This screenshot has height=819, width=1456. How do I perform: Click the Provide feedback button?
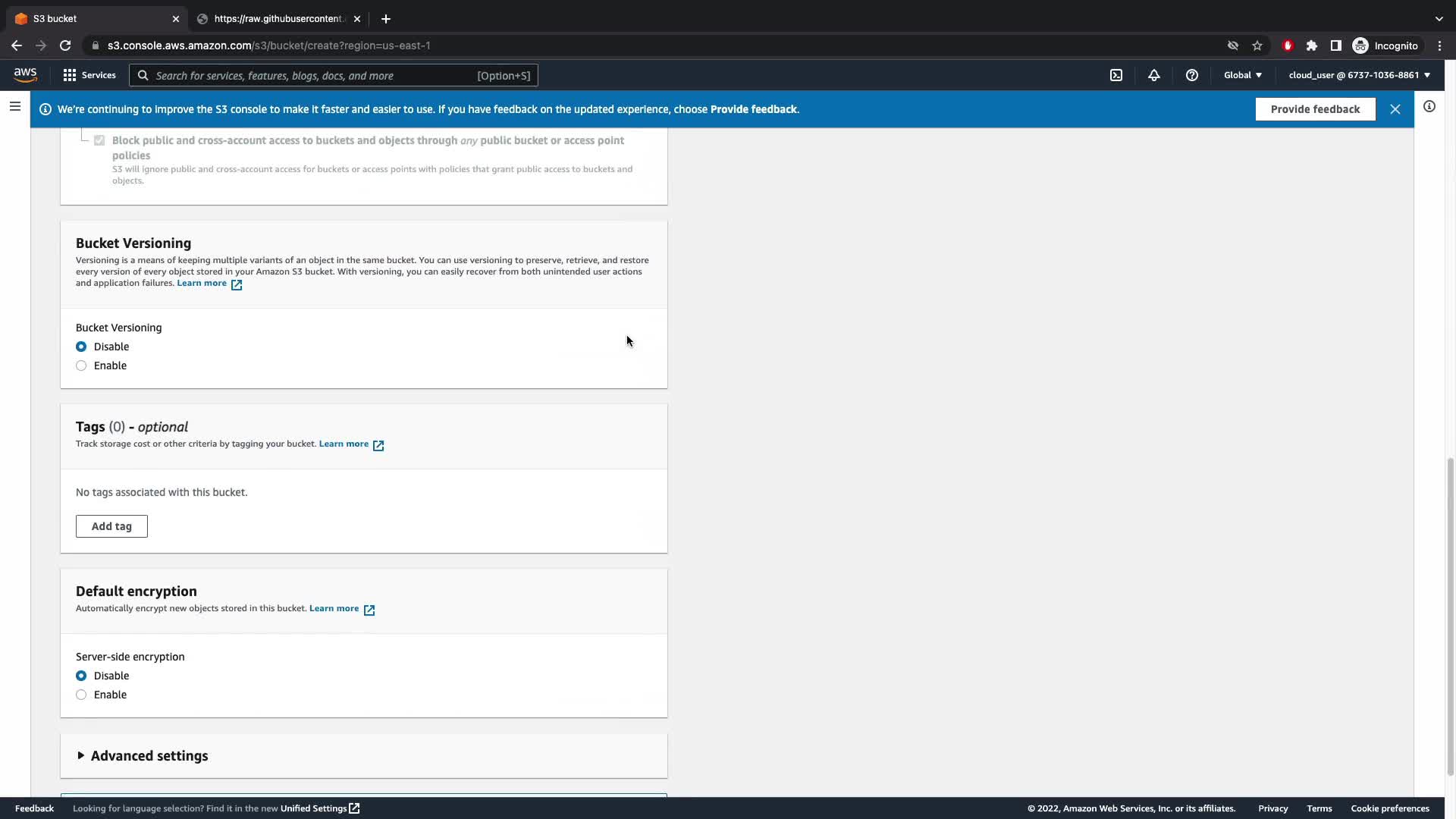pos(1314,109)
